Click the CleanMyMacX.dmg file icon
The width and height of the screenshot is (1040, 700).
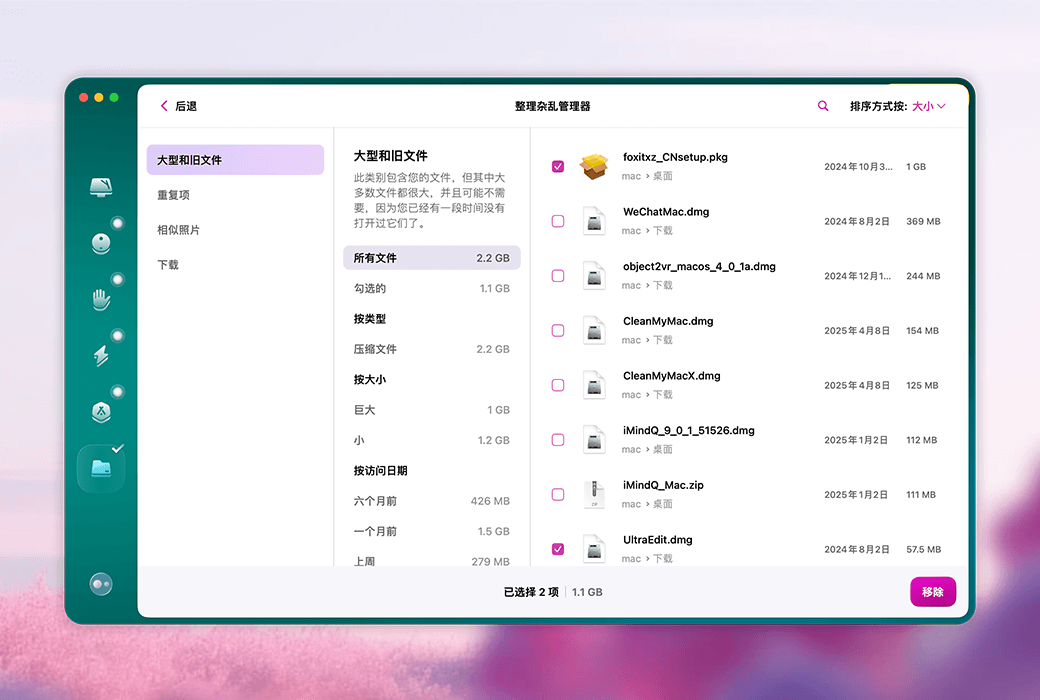(x=594, y=385)
